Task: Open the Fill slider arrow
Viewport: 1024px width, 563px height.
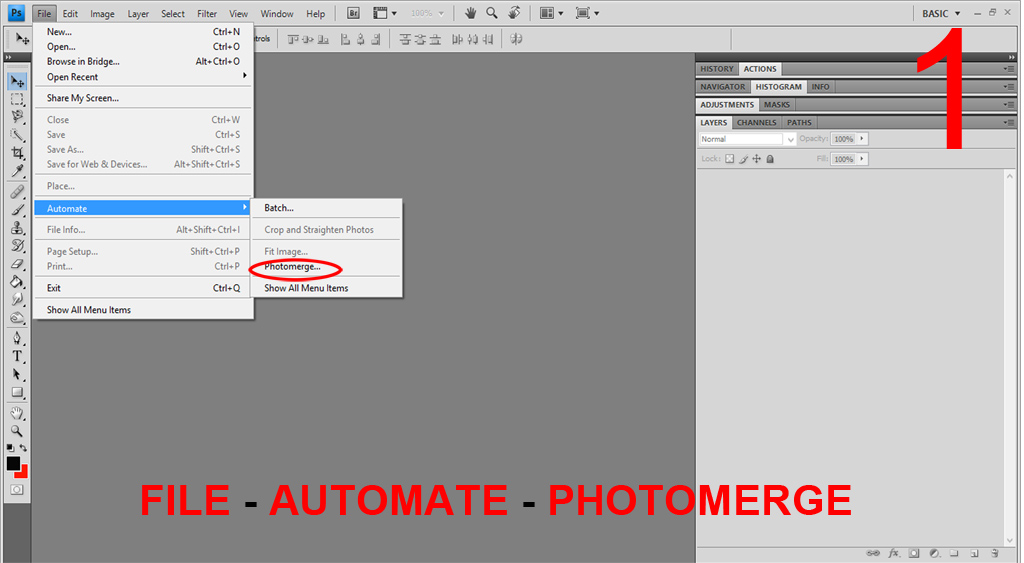Action: [x=862, y=159]
